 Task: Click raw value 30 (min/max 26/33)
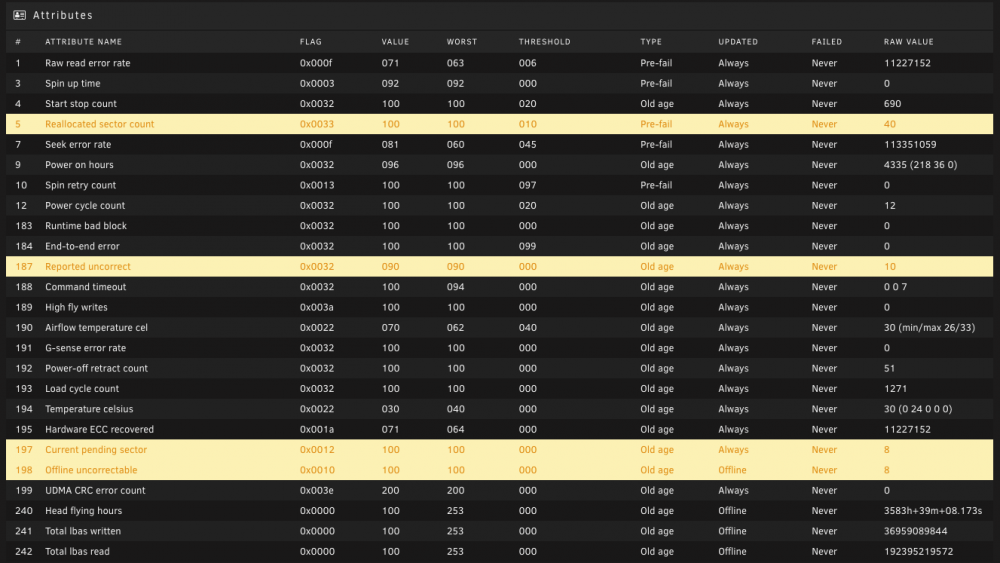coord(929,328)
